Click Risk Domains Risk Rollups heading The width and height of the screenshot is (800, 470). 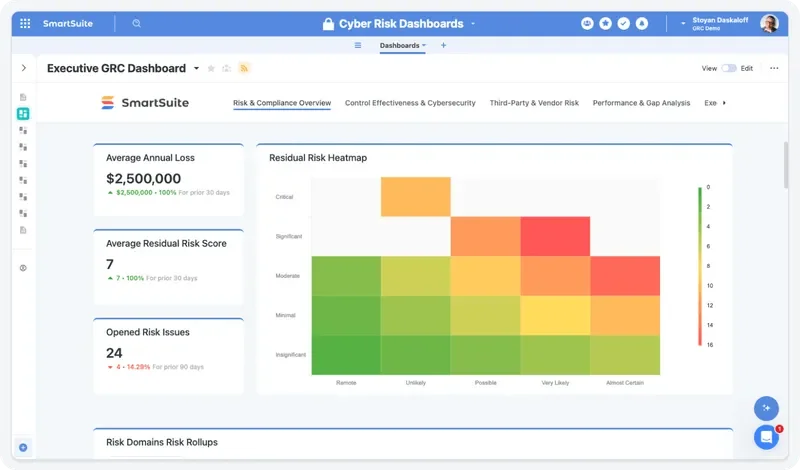(162, 442)
